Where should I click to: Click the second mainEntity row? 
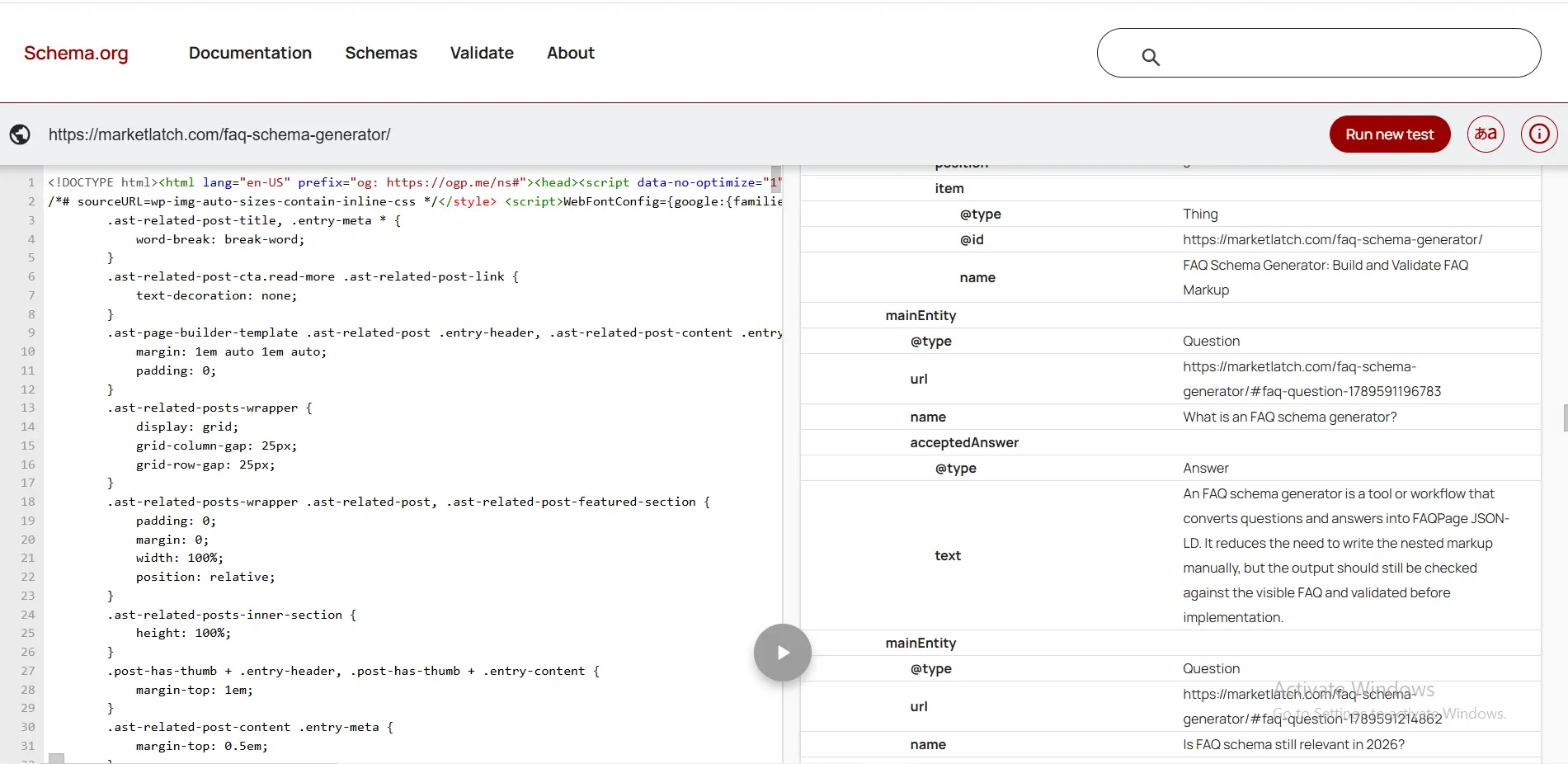(1170, 643)
